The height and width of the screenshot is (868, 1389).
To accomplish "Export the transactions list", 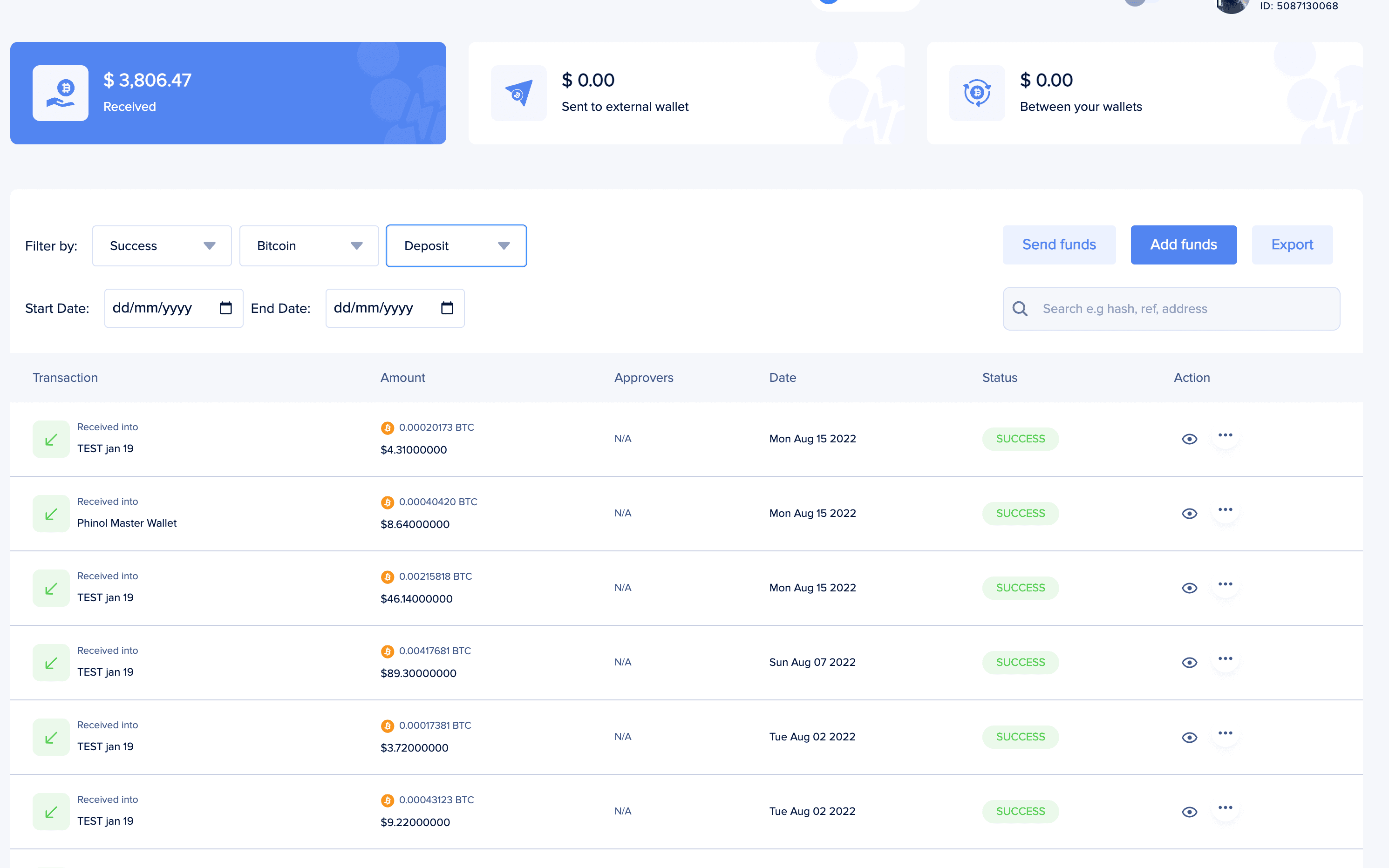I will (x=1292, y=245).
